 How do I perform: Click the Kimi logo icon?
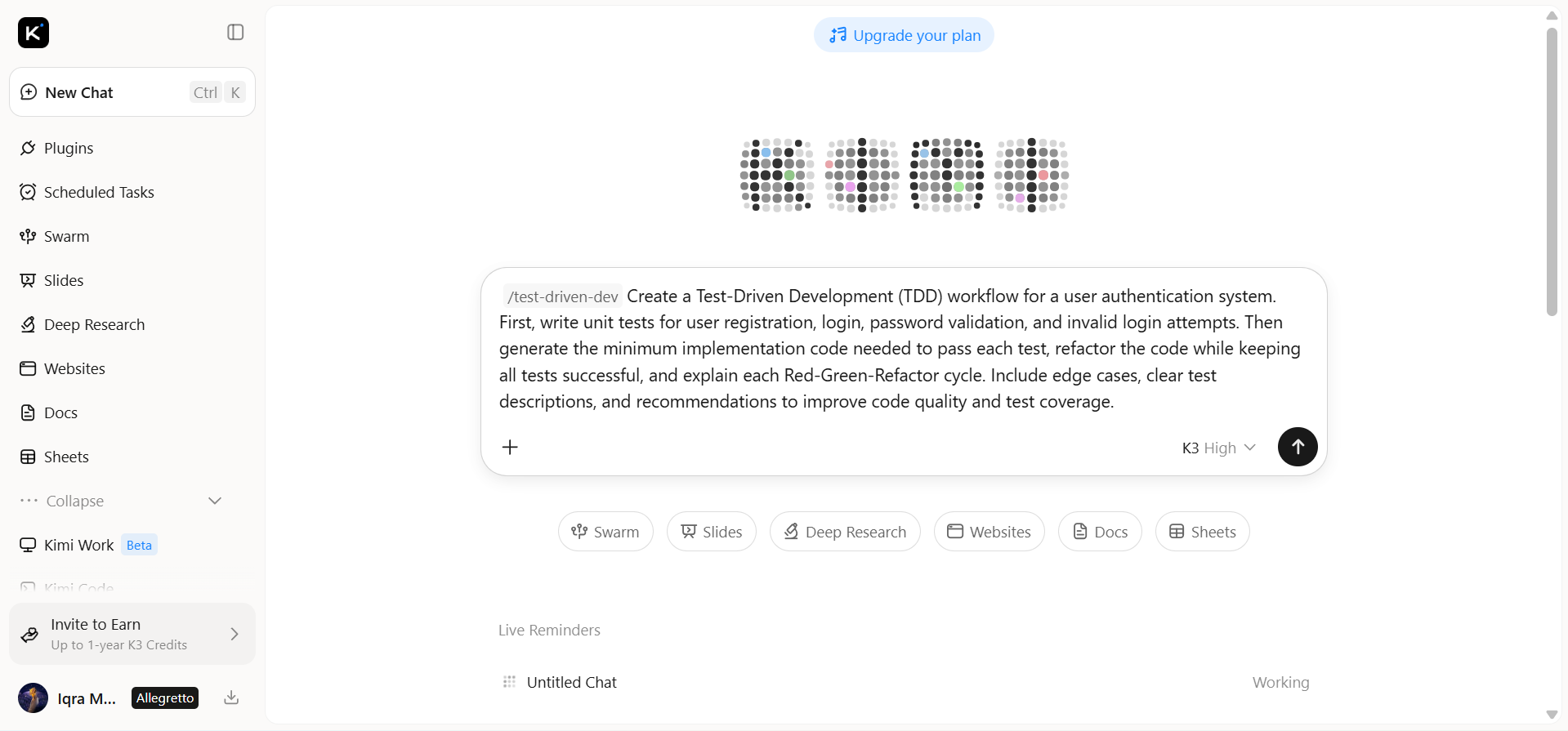pyautogui.click(x=34, y=33)
